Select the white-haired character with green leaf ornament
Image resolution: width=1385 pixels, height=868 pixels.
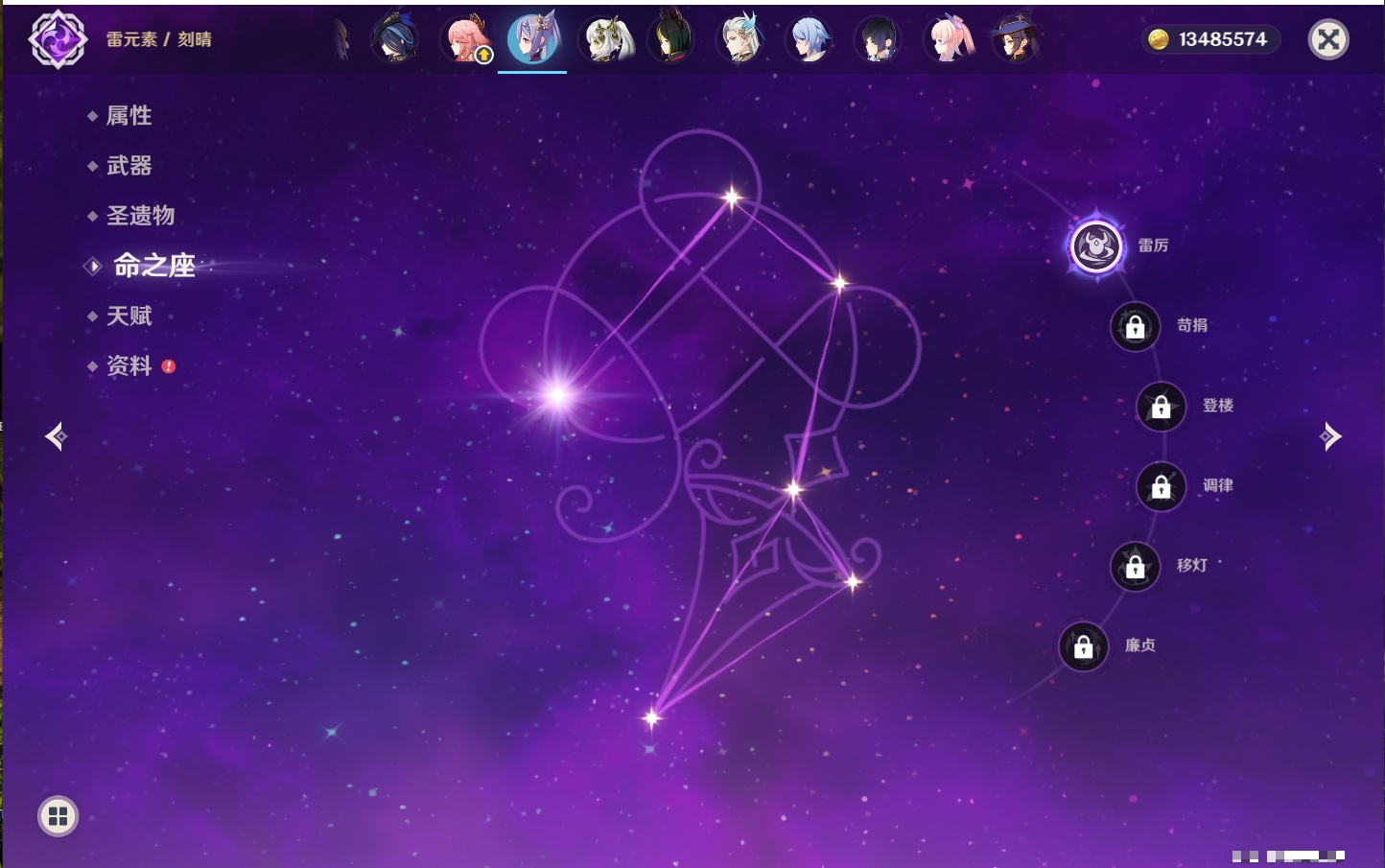(x=607, y=39)
